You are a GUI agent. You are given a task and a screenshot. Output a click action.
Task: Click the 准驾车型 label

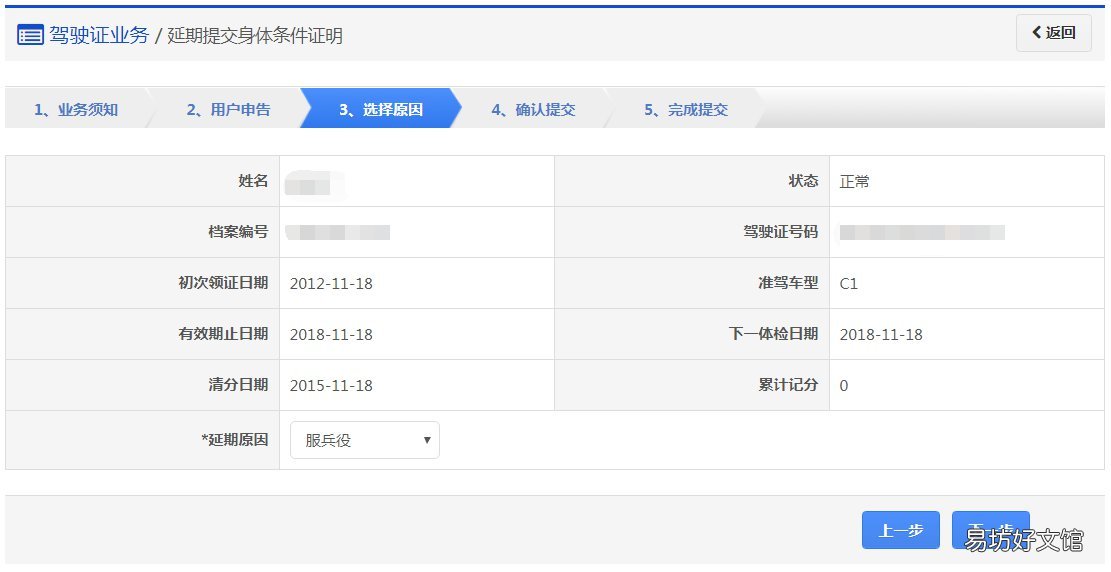click(788, 283)
